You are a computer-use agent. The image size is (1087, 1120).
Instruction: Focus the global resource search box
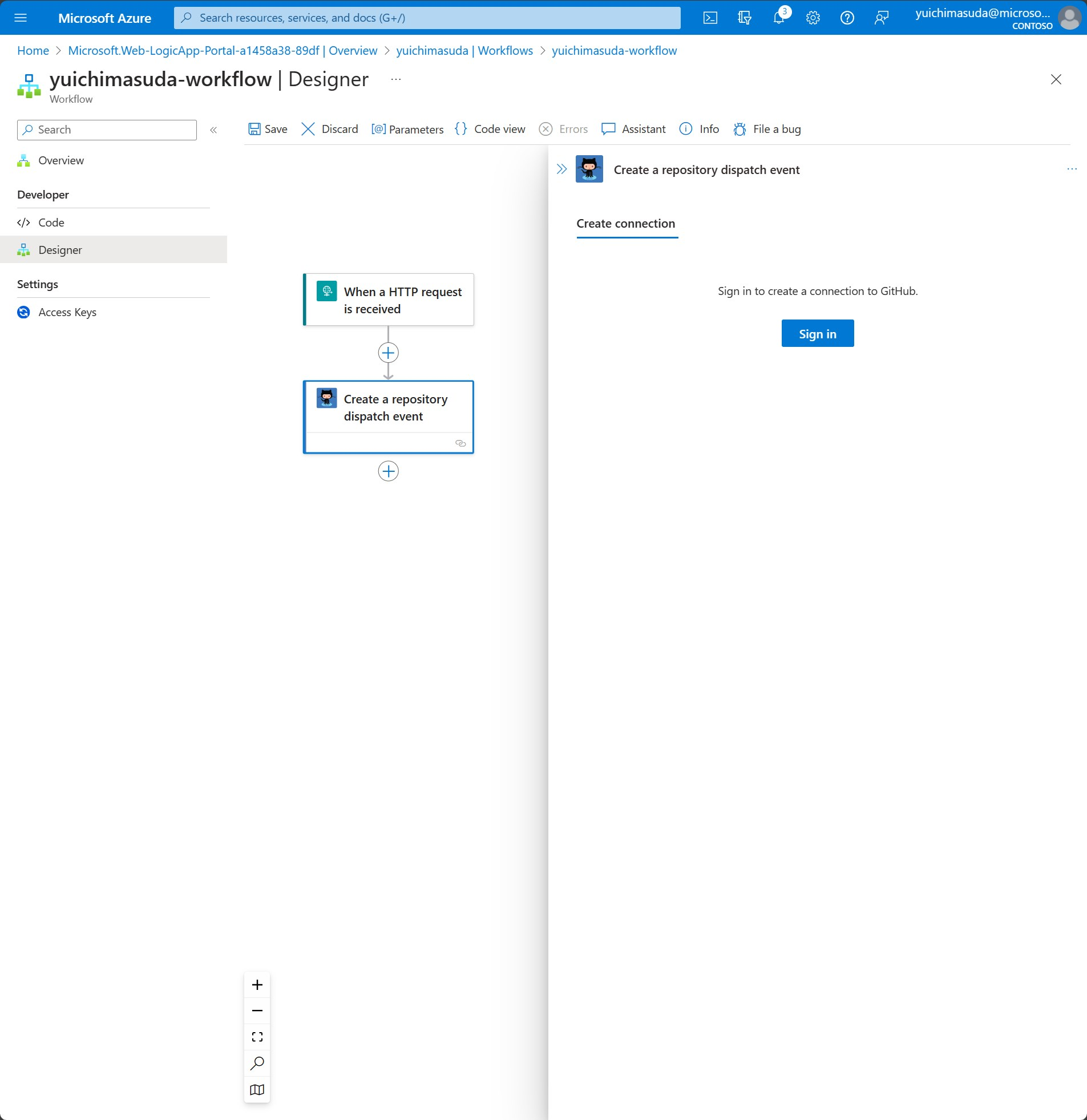[427, 18]
